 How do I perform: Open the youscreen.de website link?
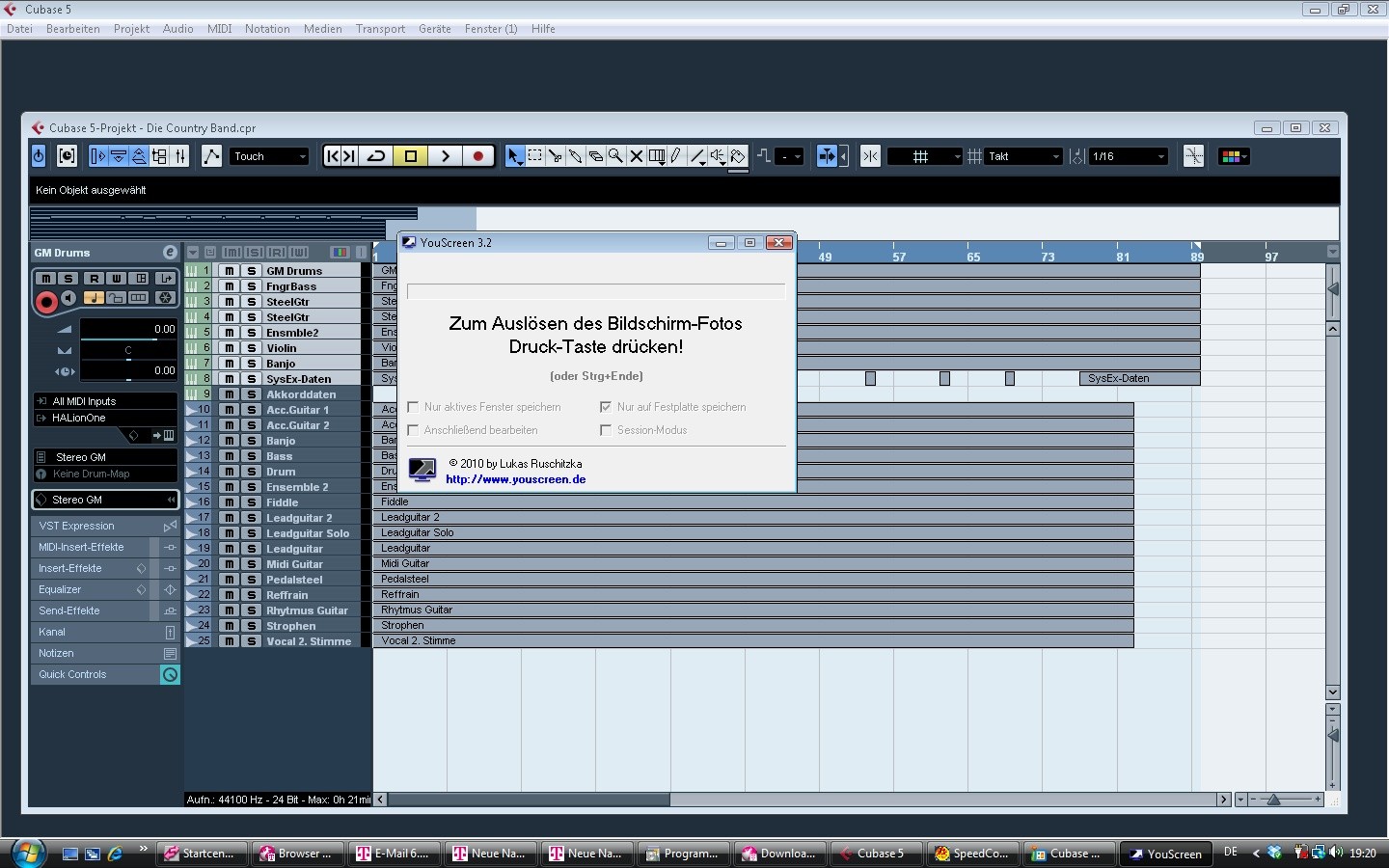[516, 479]
